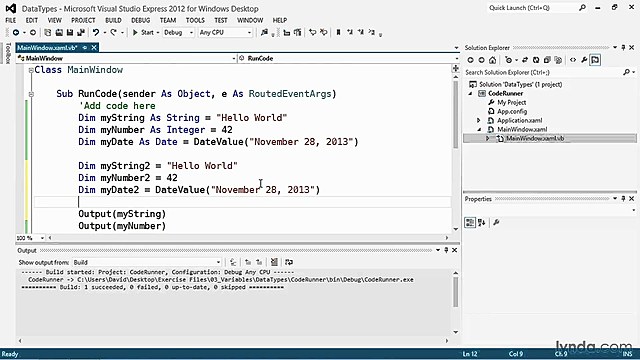640x360 pixels.
Task: Open the TOOLS menu
Action: pos(195,20)
